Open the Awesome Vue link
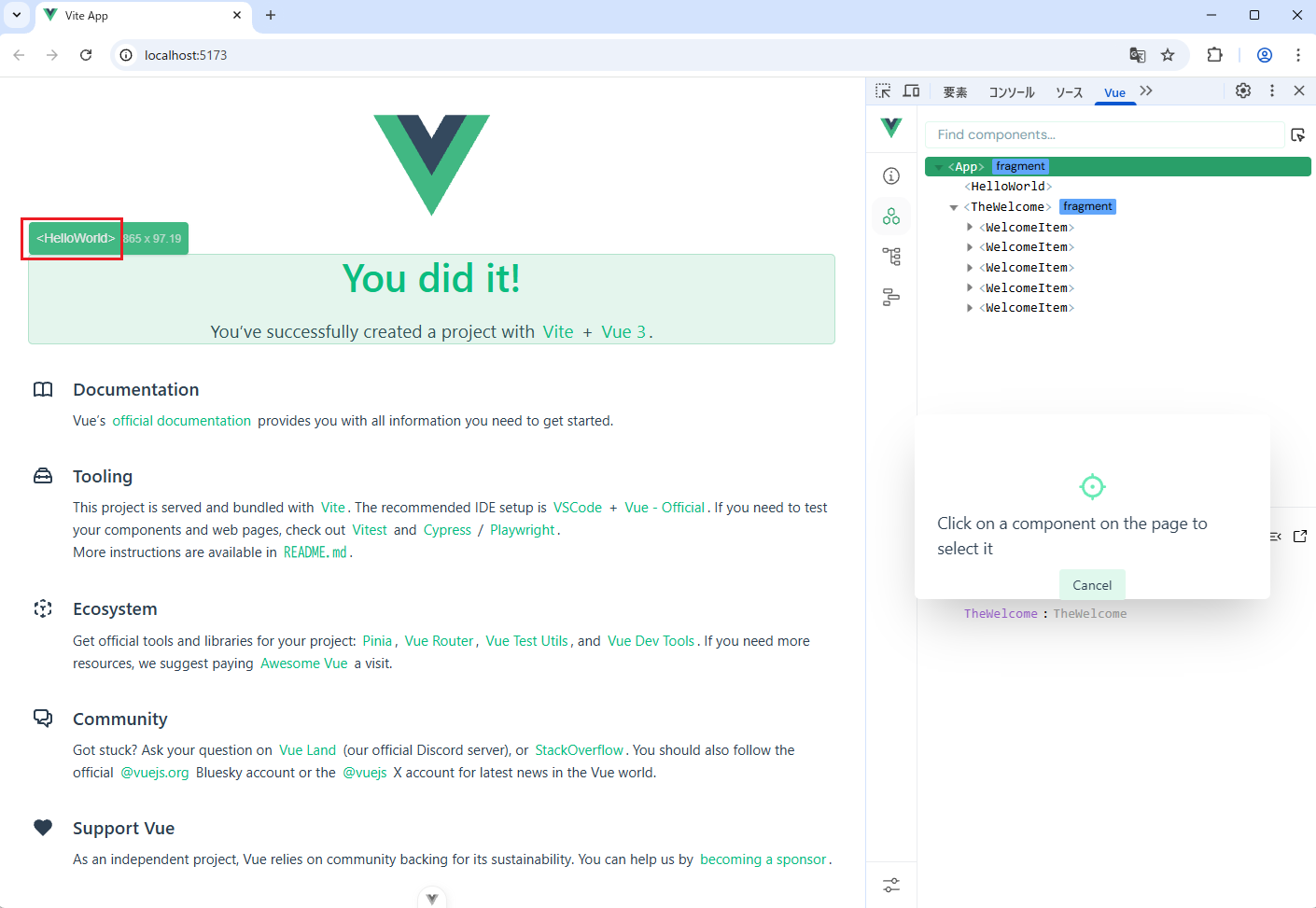1316x908 pixels. coord(304,664)
